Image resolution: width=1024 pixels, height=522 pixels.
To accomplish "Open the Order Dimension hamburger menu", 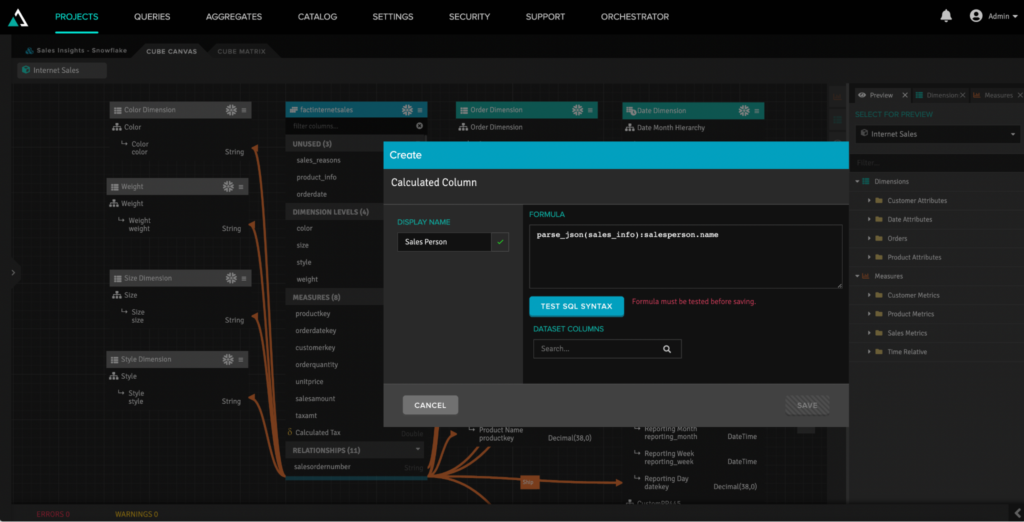I will [590, 110].
